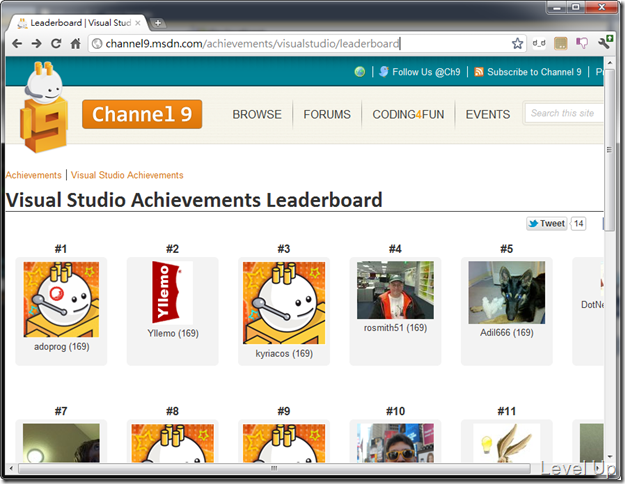625x484 pixels.
Task: Open the rank #8 mascot avatar
Action: click(x=173, y=443)
